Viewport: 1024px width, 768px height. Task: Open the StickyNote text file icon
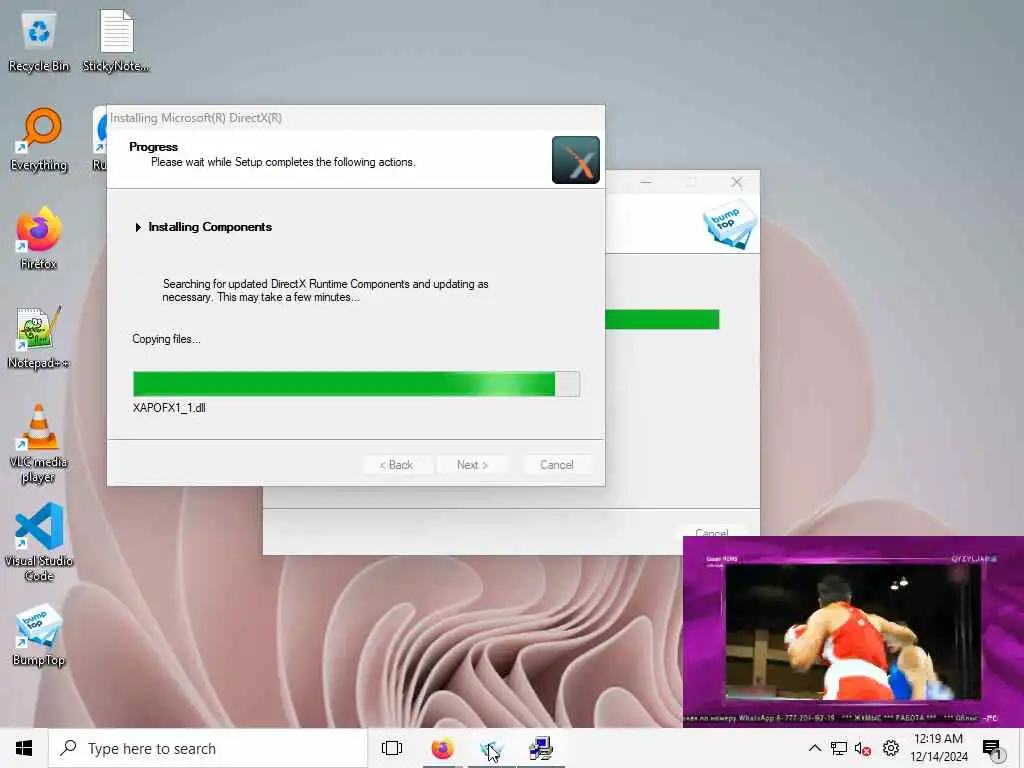point(116,40)
